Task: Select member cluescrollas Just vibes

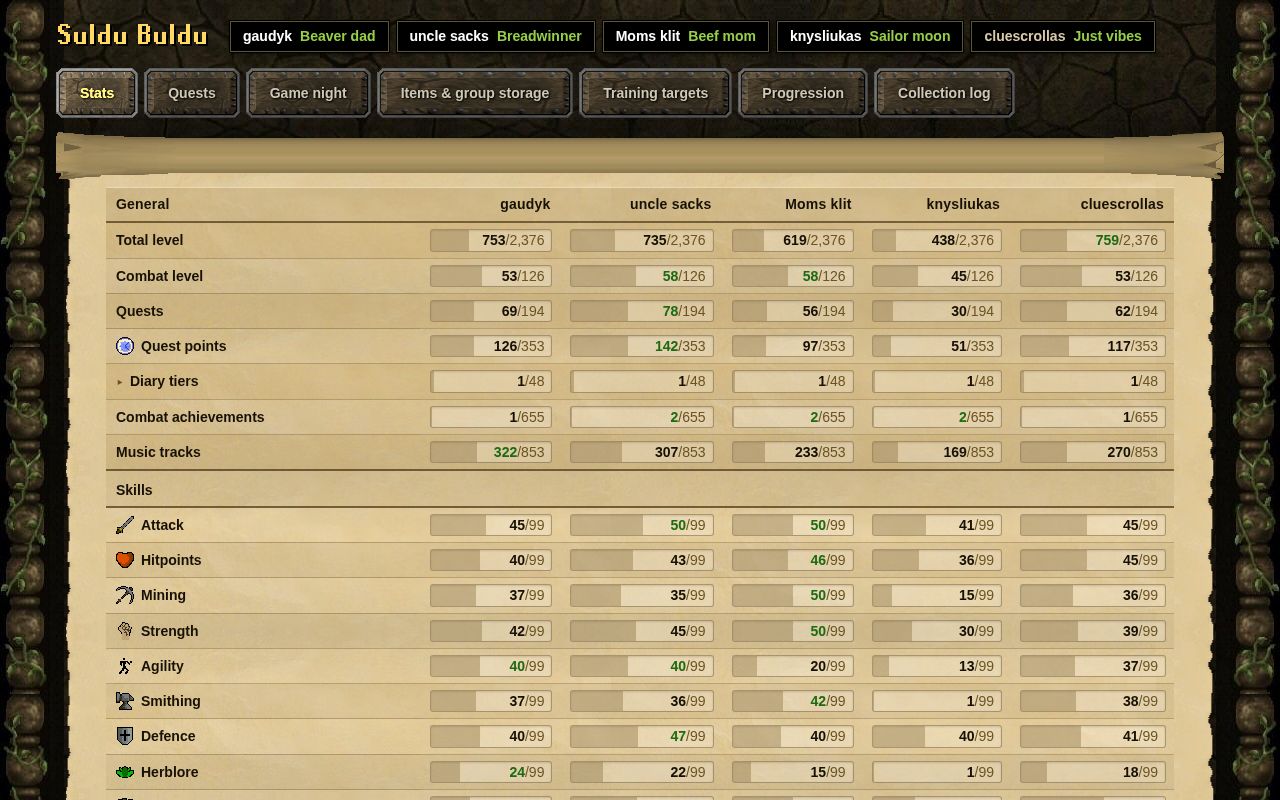Action: coord(1063,36)
